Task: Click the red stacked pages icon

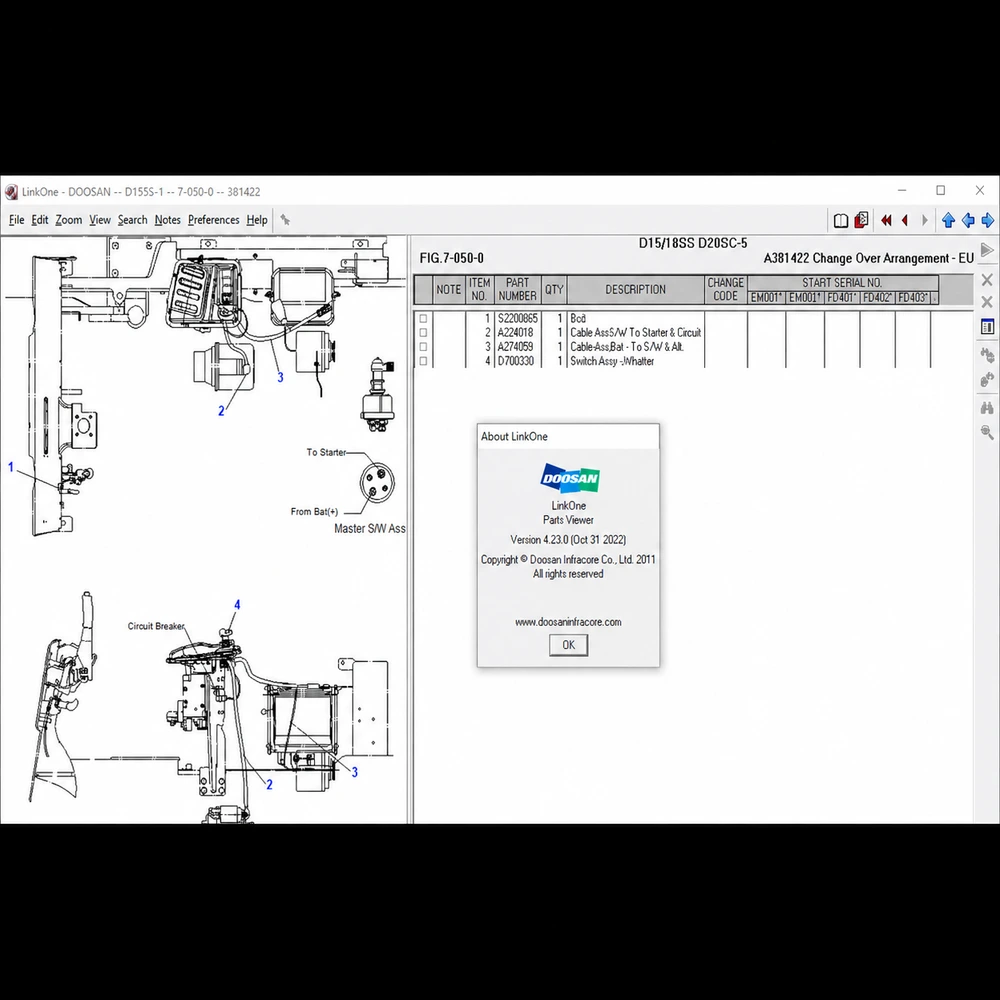Action: pos(861,220)
